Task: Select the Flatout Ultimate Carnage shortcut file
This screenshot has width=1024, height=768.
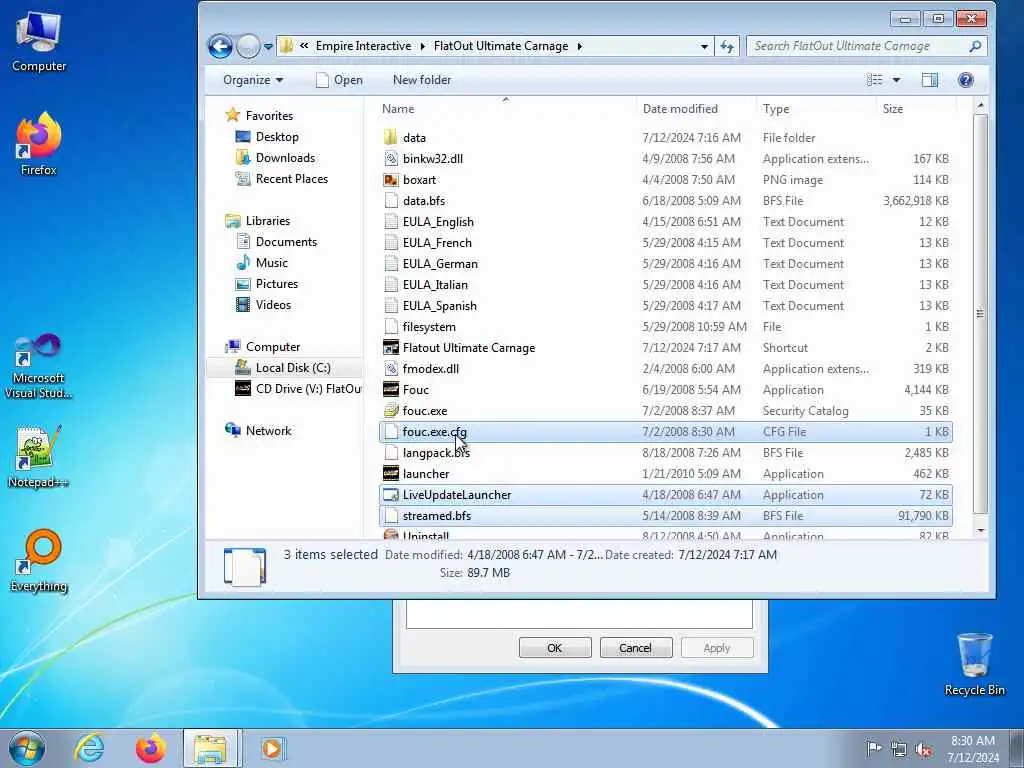Action: coord(468,347)
